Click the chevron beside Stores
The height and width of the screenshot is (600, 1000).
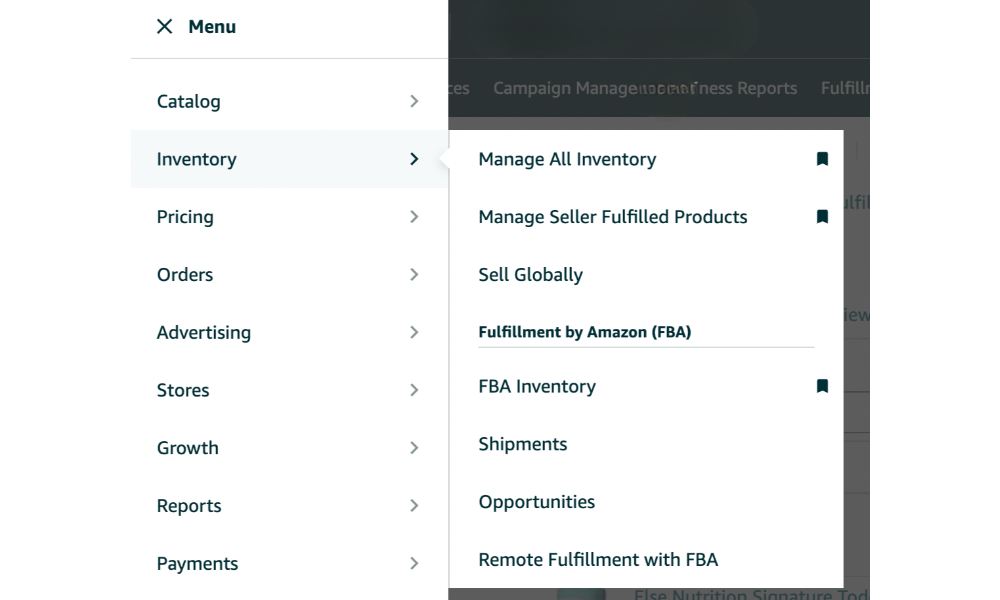pos(414,390)
